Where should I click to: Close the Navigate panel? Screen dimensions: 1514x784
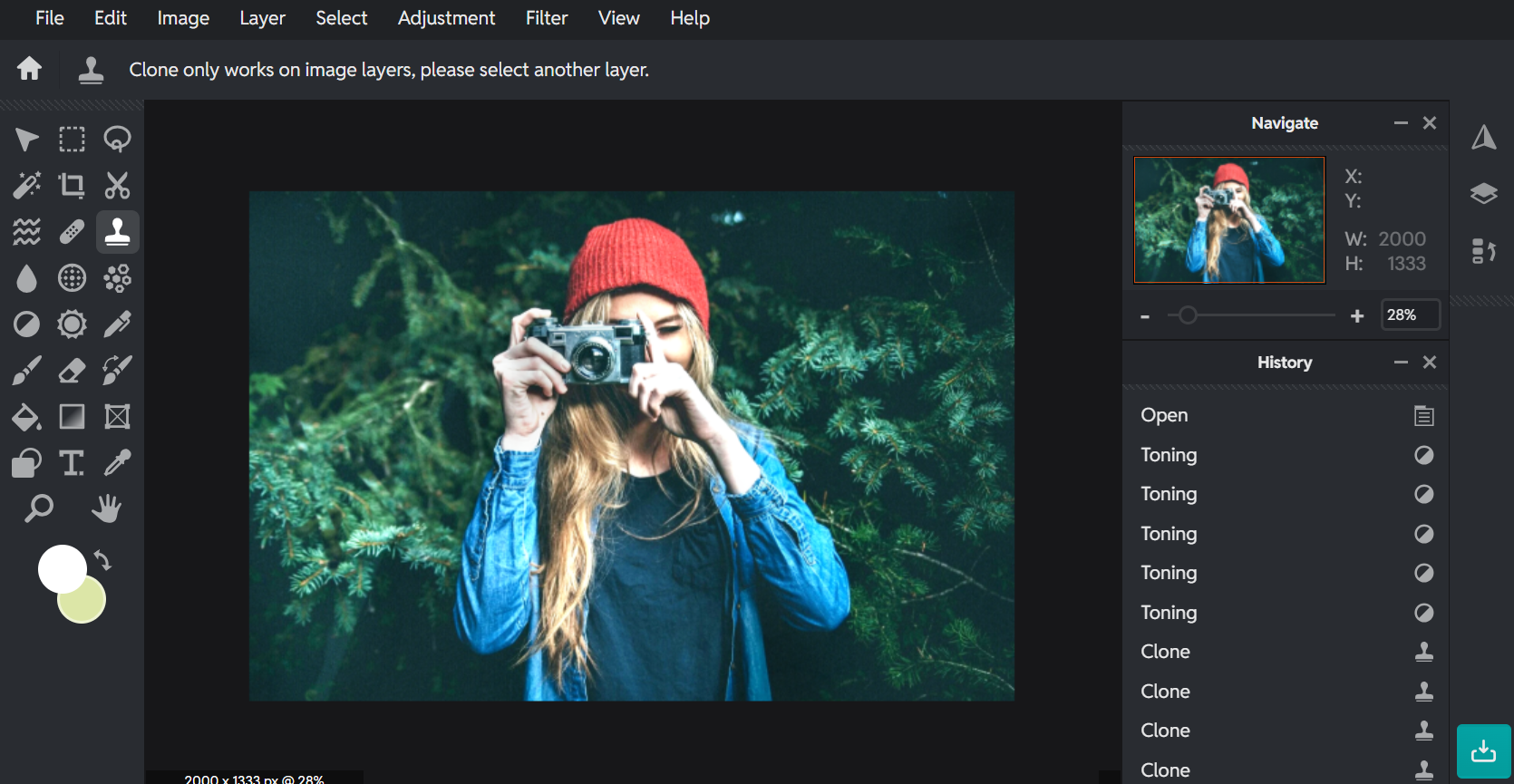1430,122
